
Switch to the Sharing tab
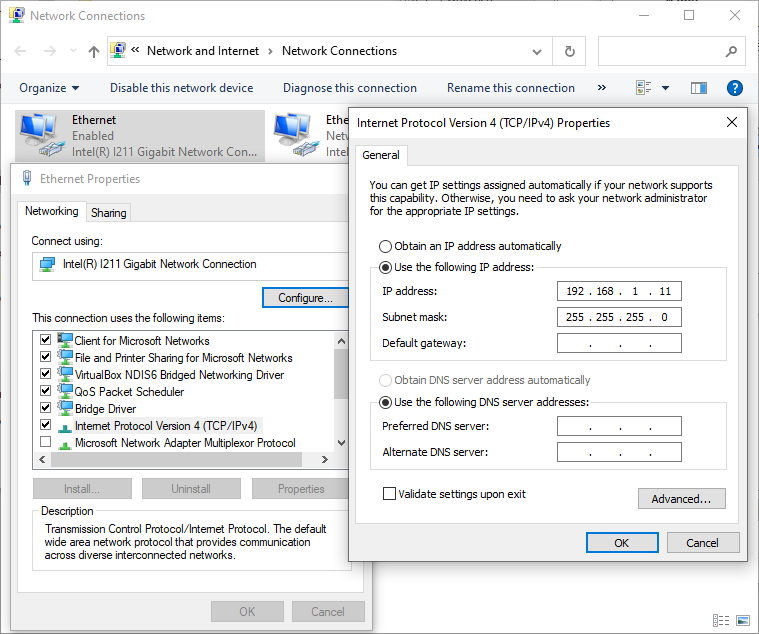(108, 213)
